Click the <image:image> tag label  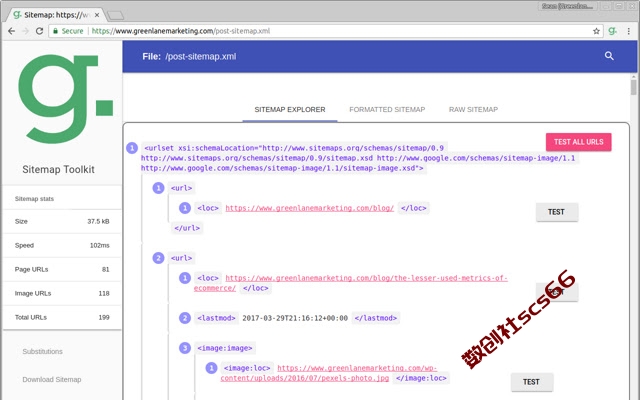click(225, 348)
